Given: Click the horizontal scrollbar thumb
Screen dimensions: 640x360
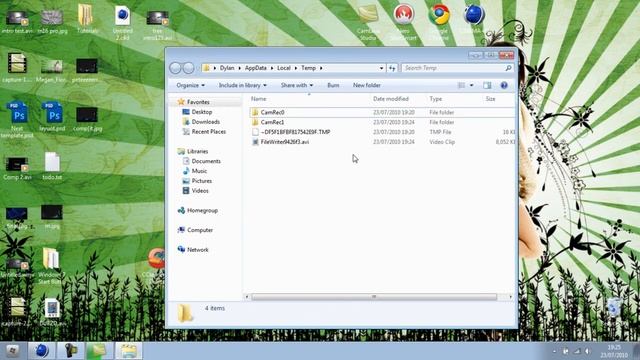Looking at the screenshot, I should pyautogui.click(x=374, y=297).
